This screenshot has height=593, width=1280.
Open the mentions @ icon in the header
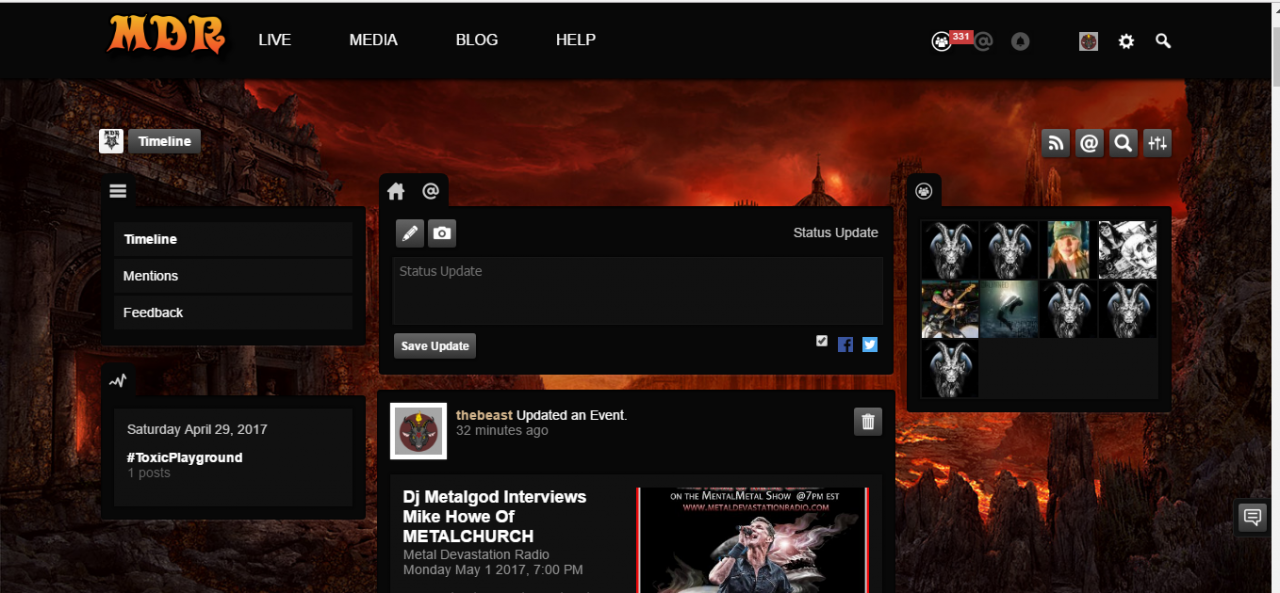click(983, 41)
